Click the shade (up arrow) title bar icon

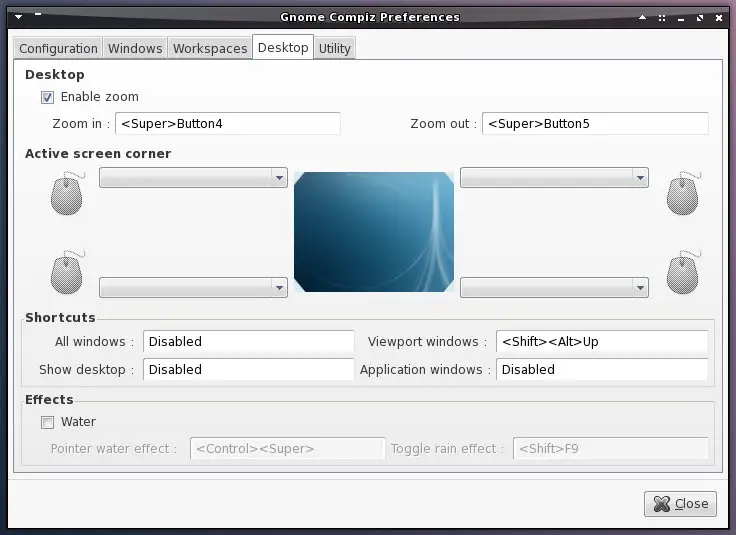click(643, 17)
